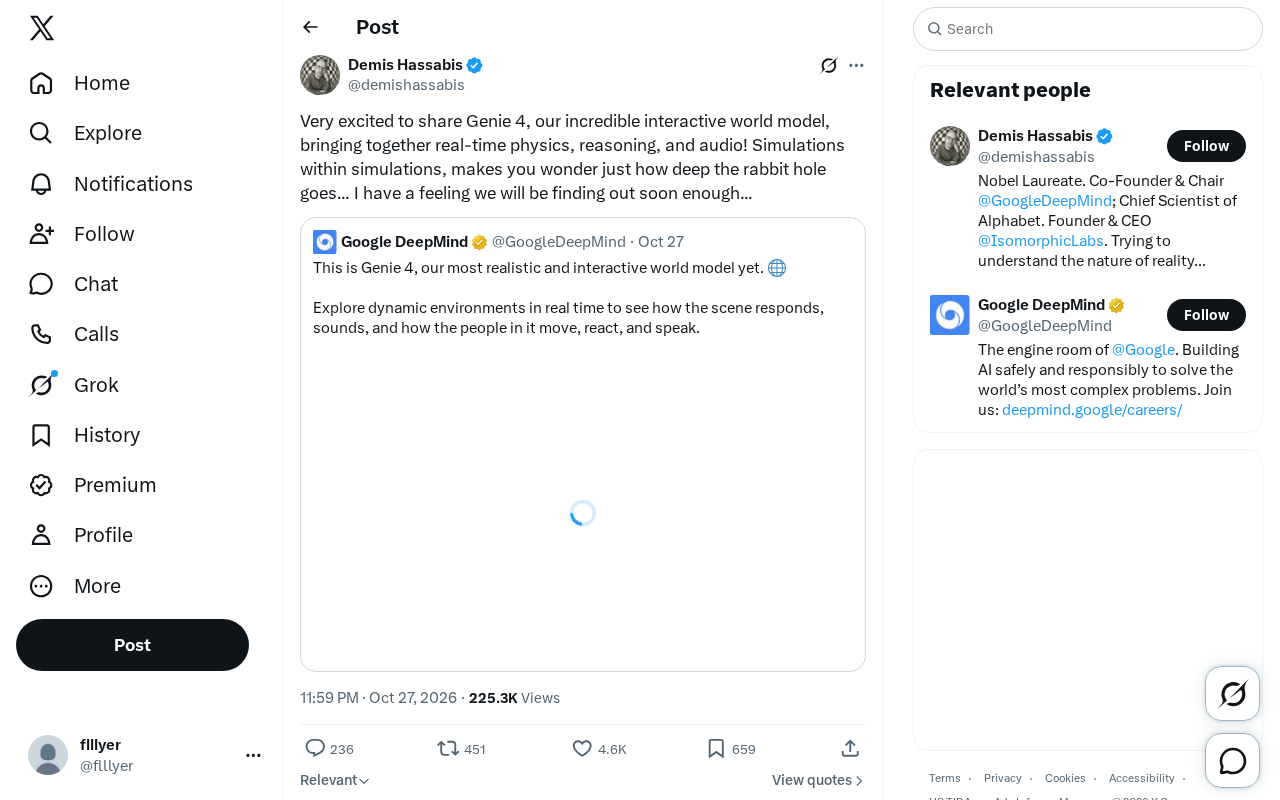This screenshot has height=800, width=1280.
Task: Open account menu dots next to flllyer
Action: click(253, 755)
